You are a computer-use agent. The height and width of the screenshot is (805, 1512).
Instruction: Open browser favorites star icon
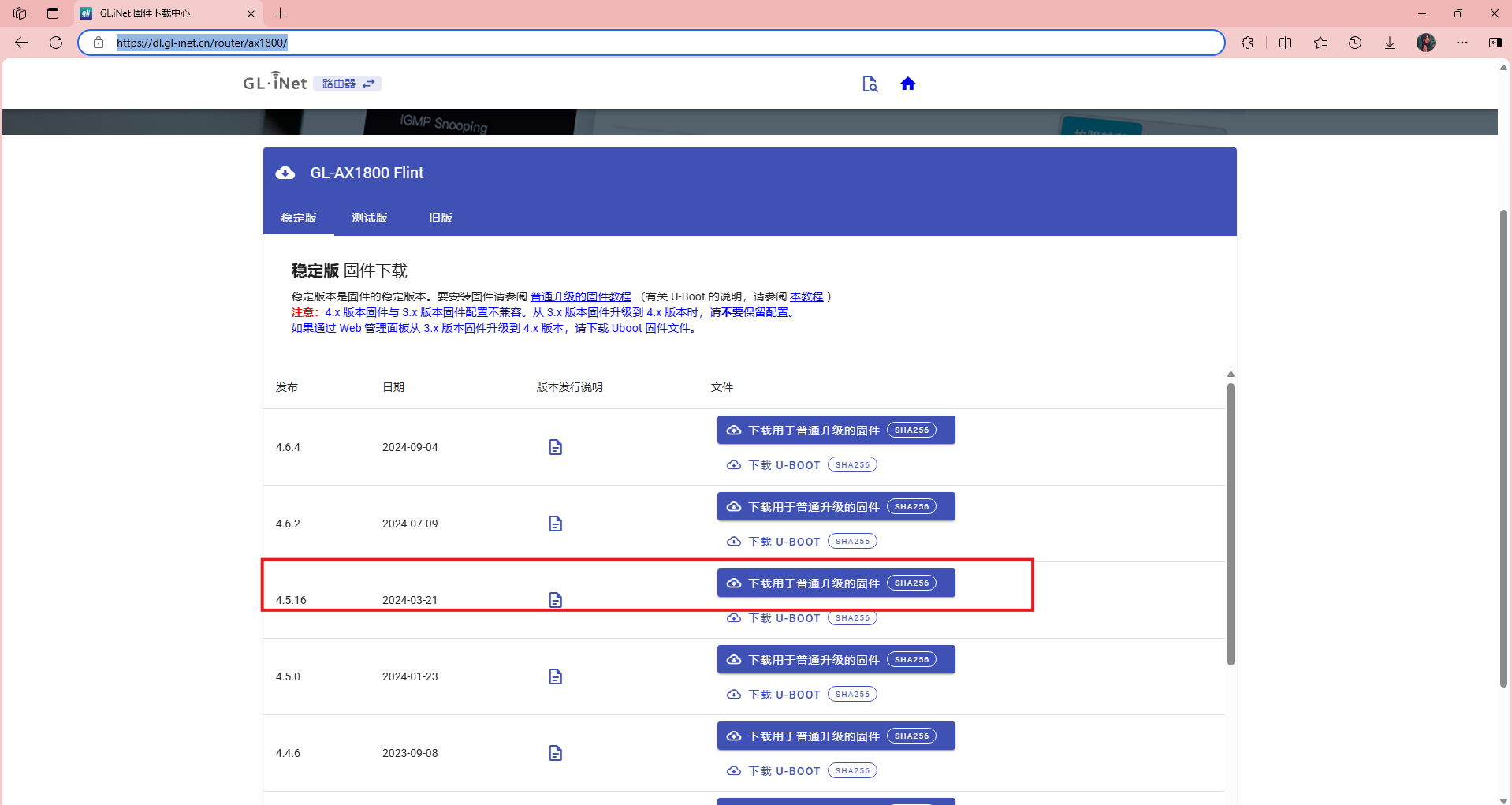point(1320,43)
